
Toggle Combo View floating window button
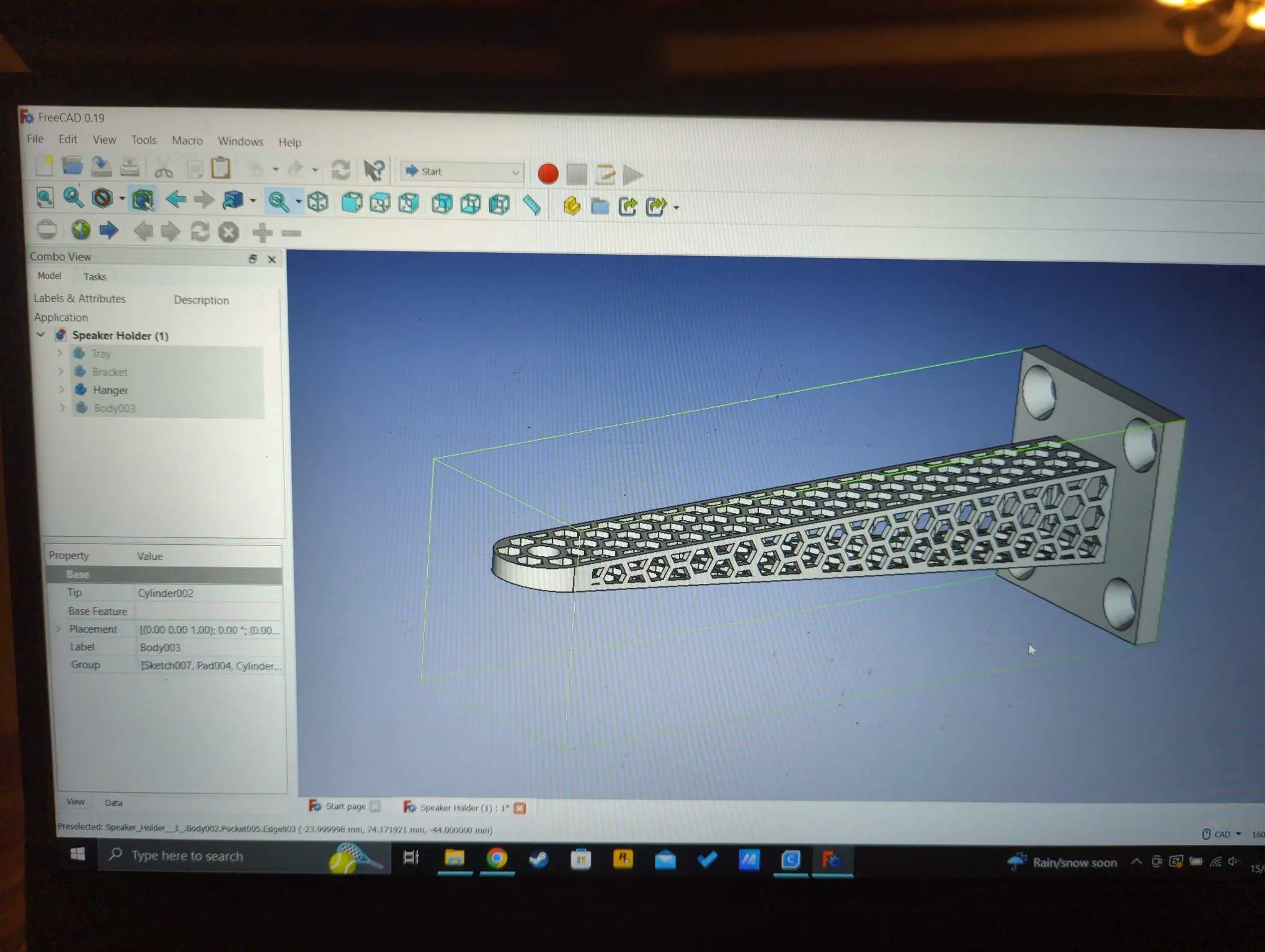click(252, 259)
